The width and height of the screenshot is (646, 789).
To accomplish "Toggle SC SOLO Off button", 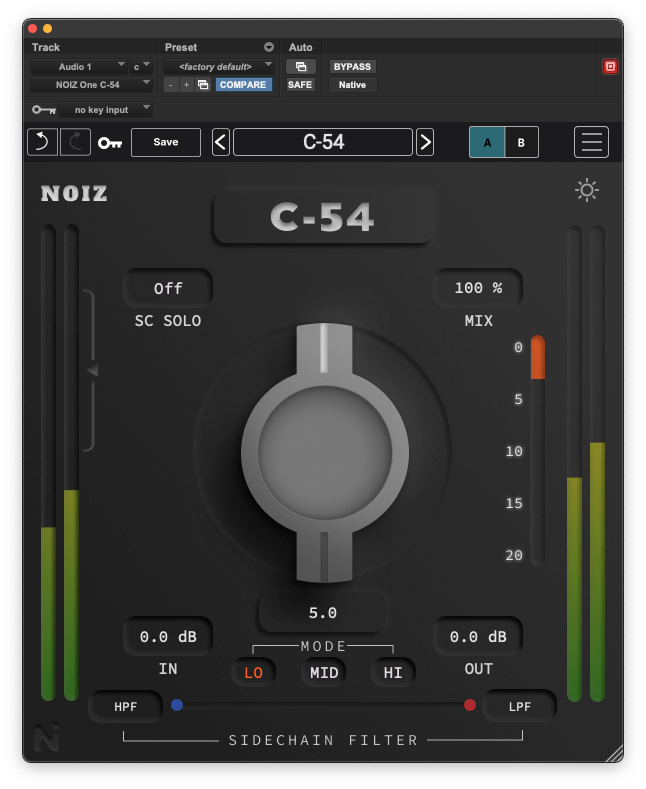I will [168, 288].
